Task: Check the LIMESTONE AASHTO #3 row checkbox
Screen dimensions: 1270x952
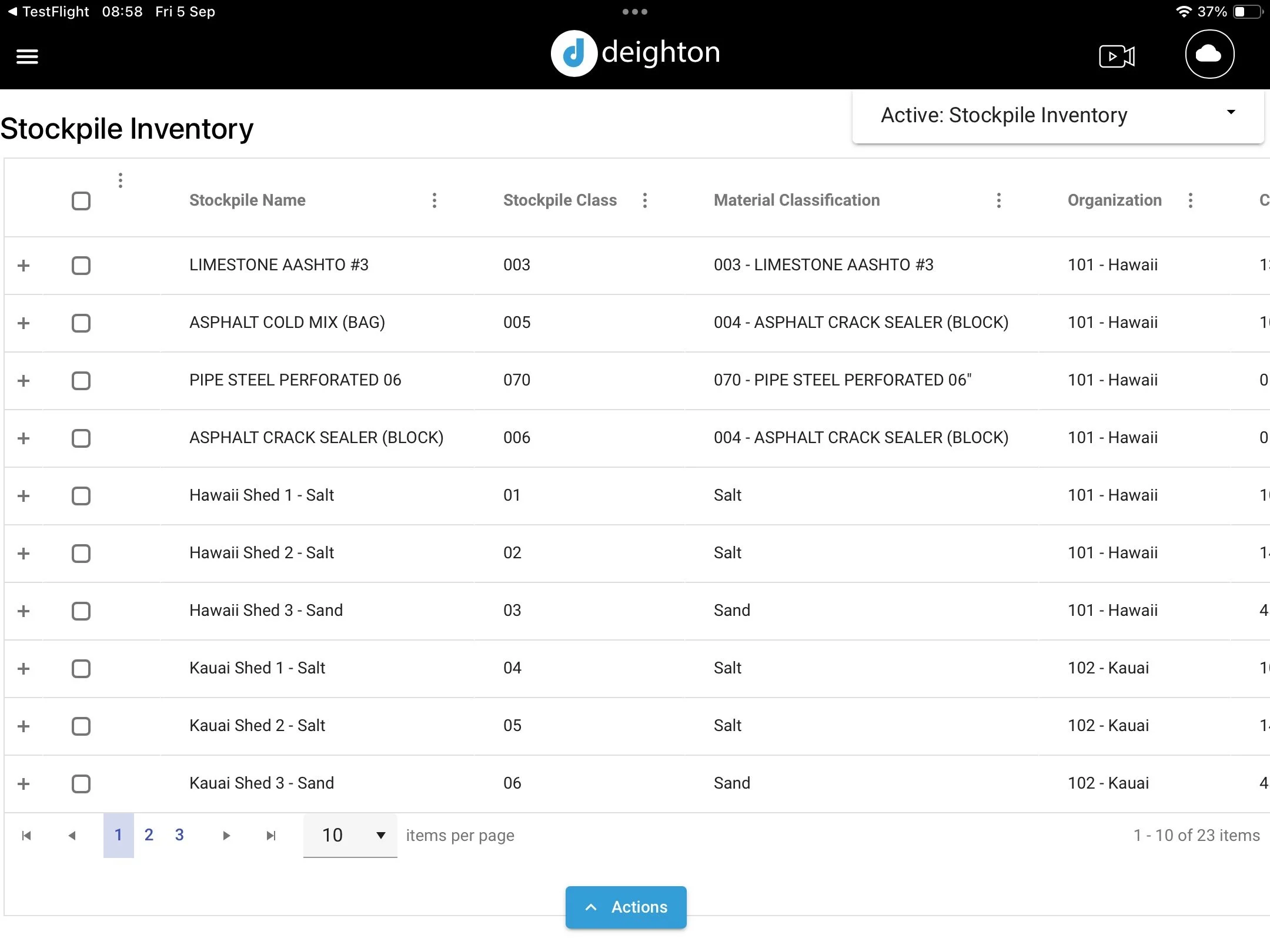Action: coord(81,266)
